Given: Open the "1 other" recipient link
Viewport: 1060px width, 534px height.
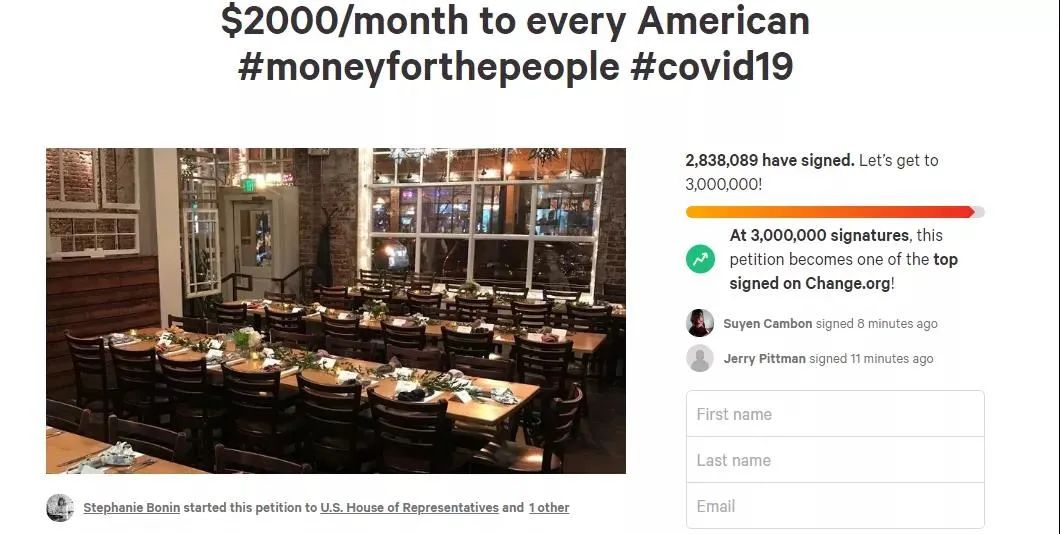Looking at the screenshot, I should 549,508.
